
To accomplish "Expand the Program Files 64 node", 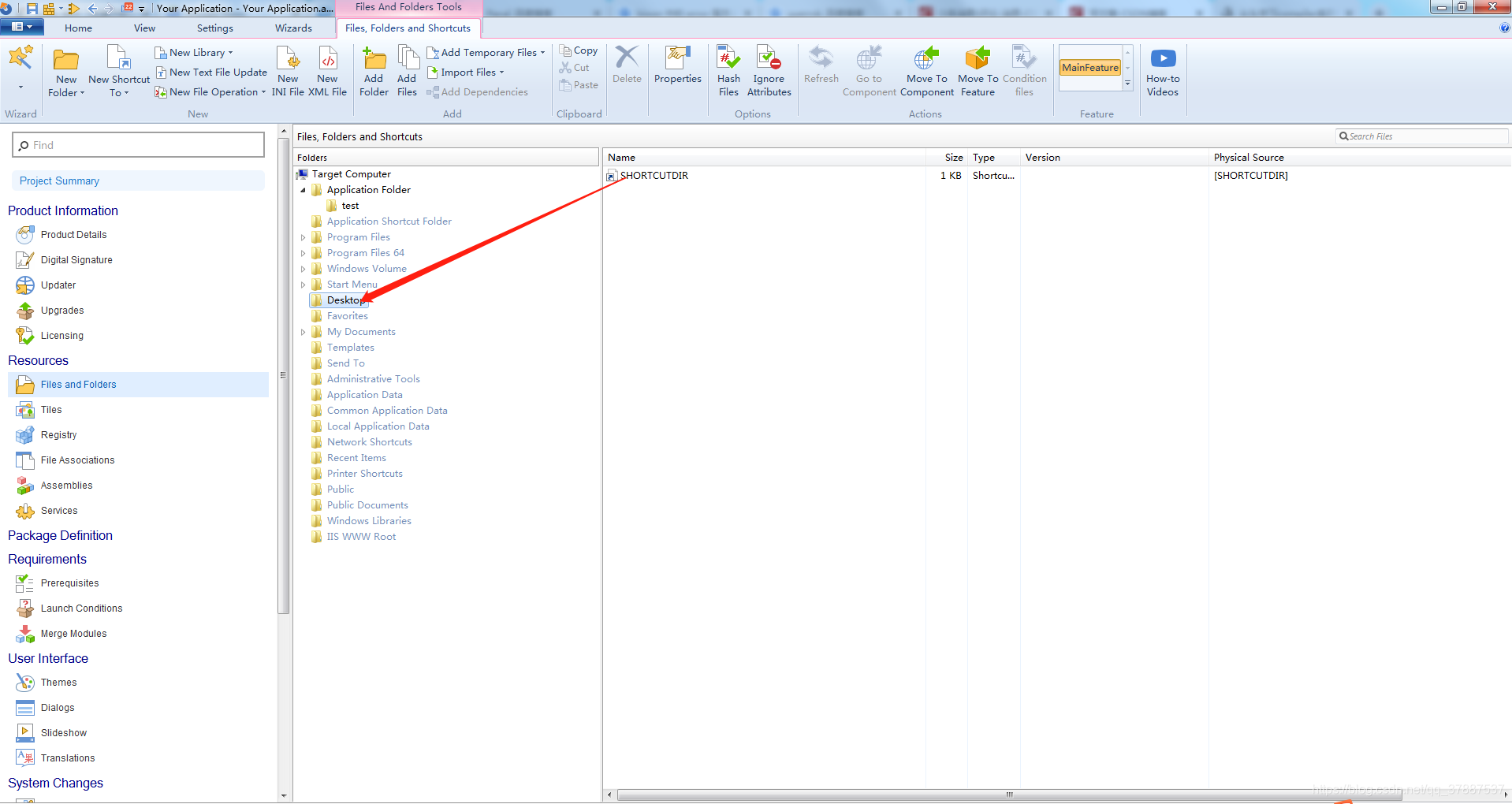I will (303, 253).
